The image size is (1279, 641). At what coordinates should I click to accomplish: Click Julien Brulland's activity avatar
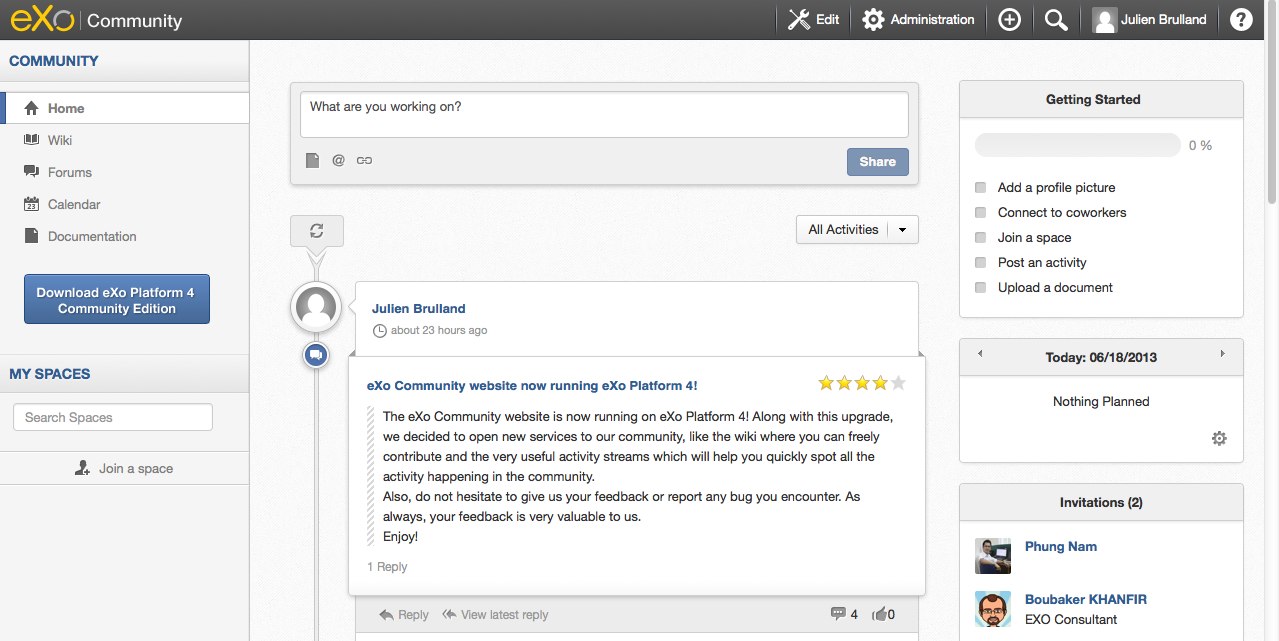click(x=316, y=307)
